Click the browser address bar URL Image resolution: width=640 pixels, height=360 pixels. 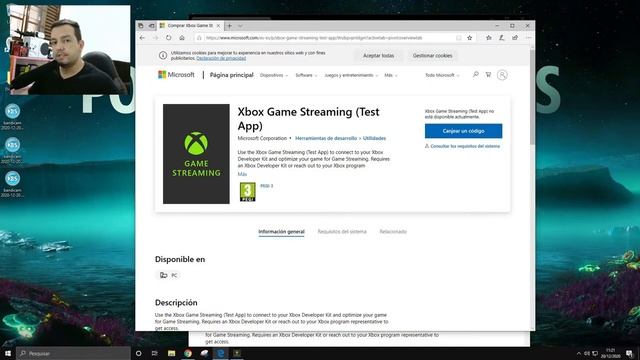[x=313, y=38]
